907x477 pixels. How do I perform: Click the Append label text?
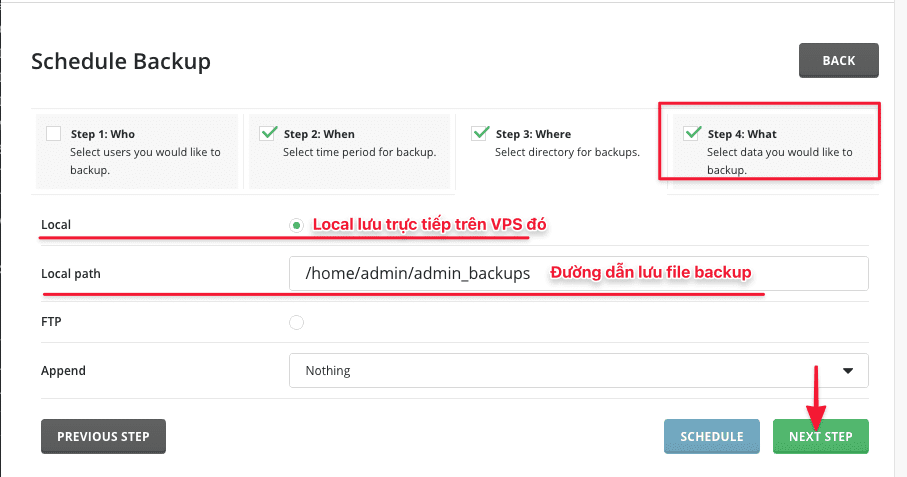(63, 370)
